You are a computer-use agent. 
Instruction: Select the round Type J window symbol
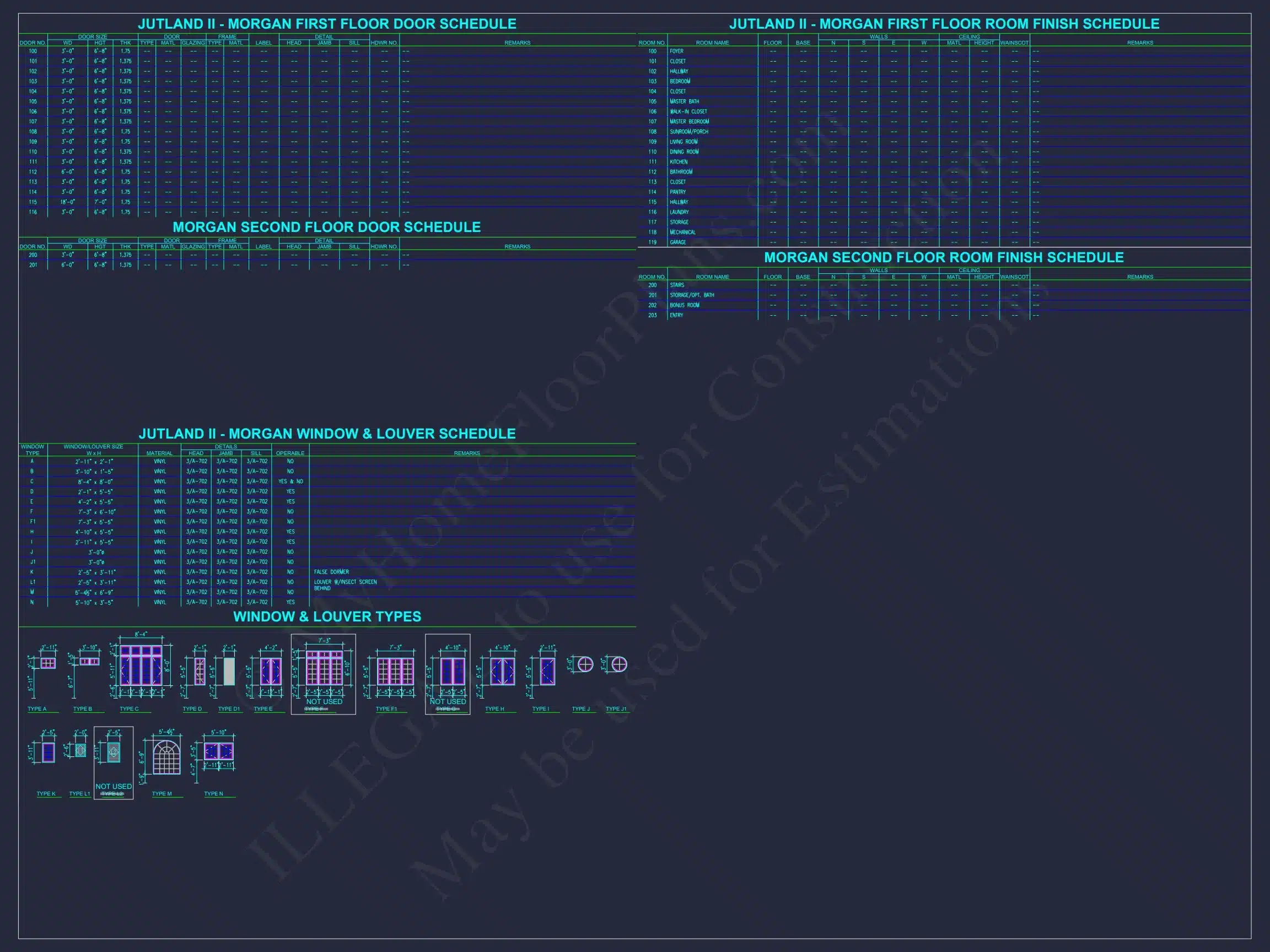(x=584, y=664)
